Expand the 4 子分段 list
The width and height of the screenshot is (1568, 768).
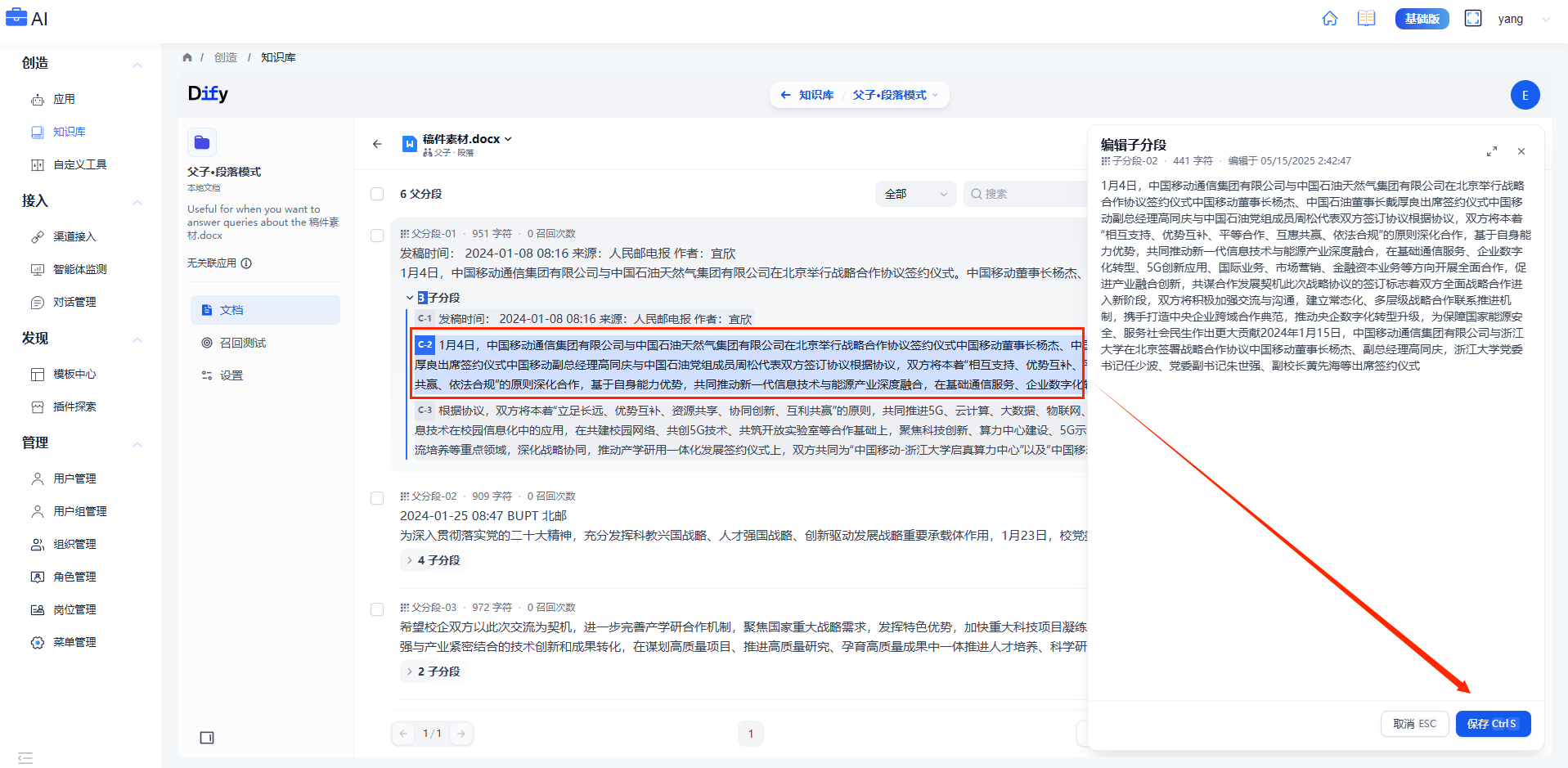[x=433, y=560]
